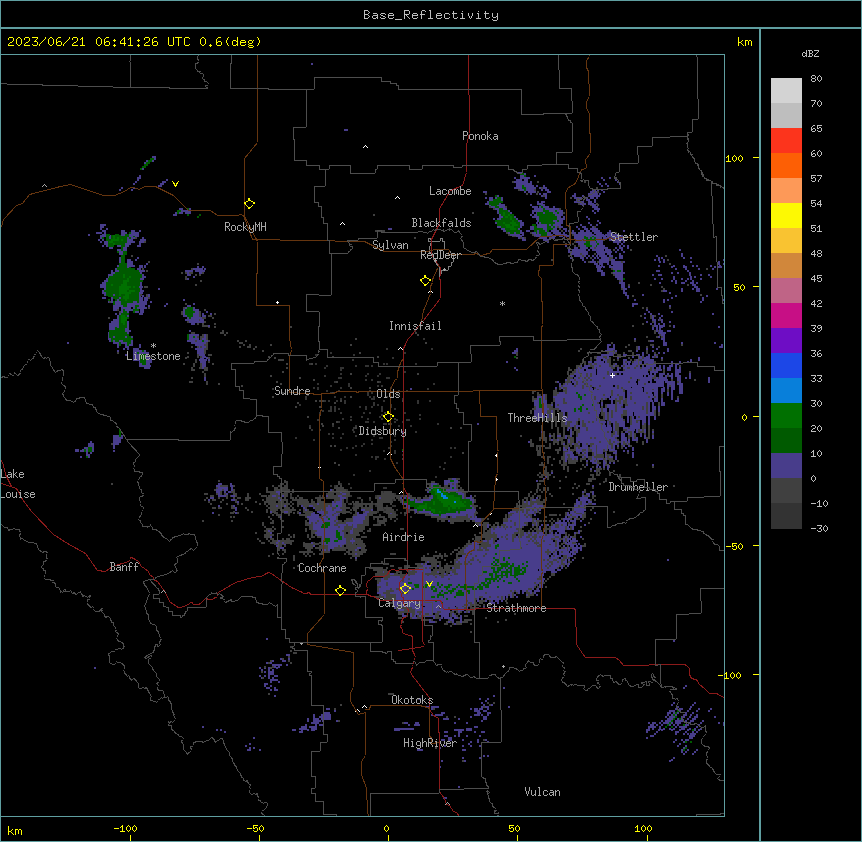Select the orange 57–60 dBZ legend swatch
The height and width of the screenshot is (842, 862).
(786, 165)
